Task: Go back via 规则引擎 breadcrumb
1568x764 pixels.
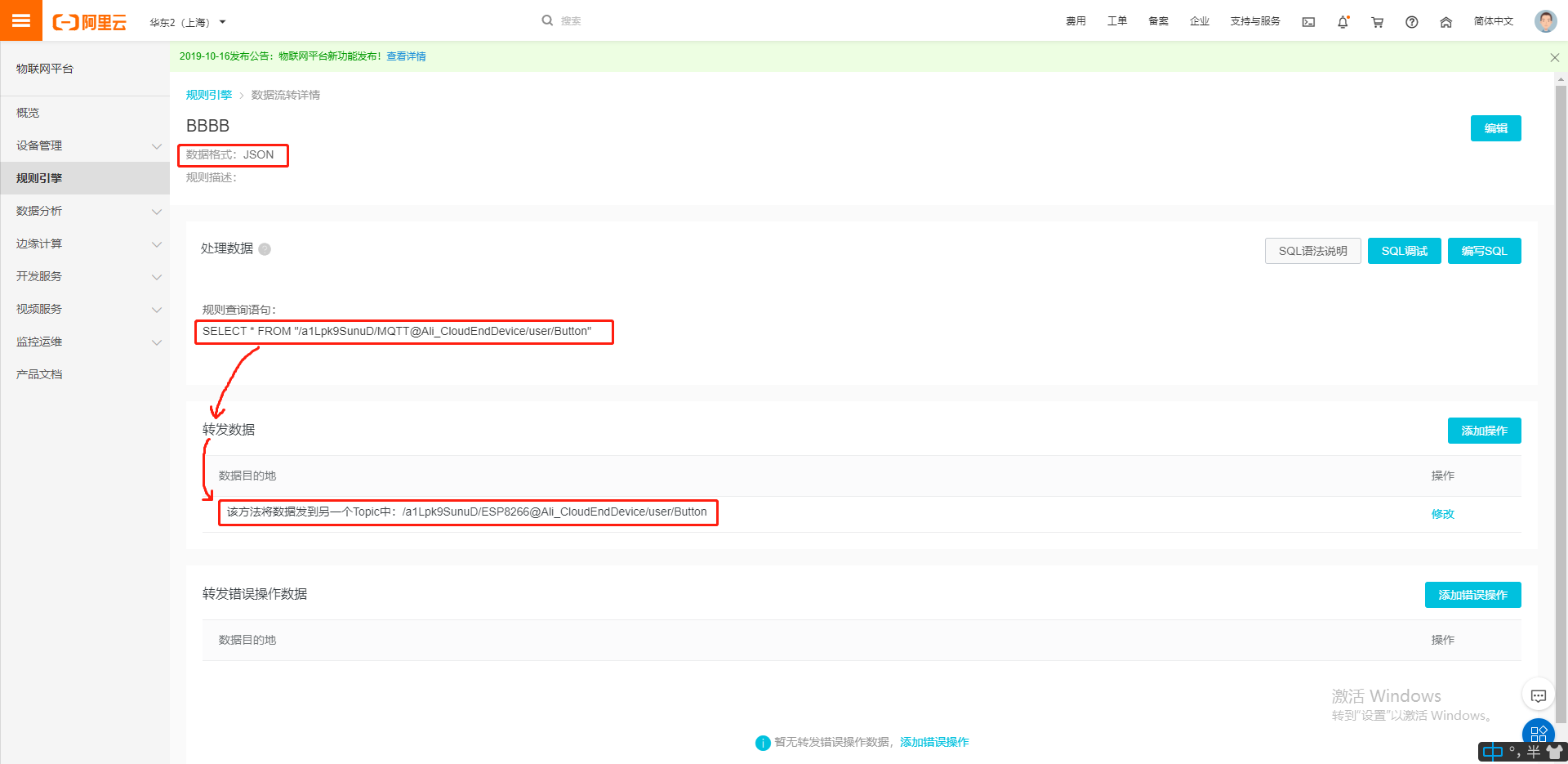Action: (209, 95)
